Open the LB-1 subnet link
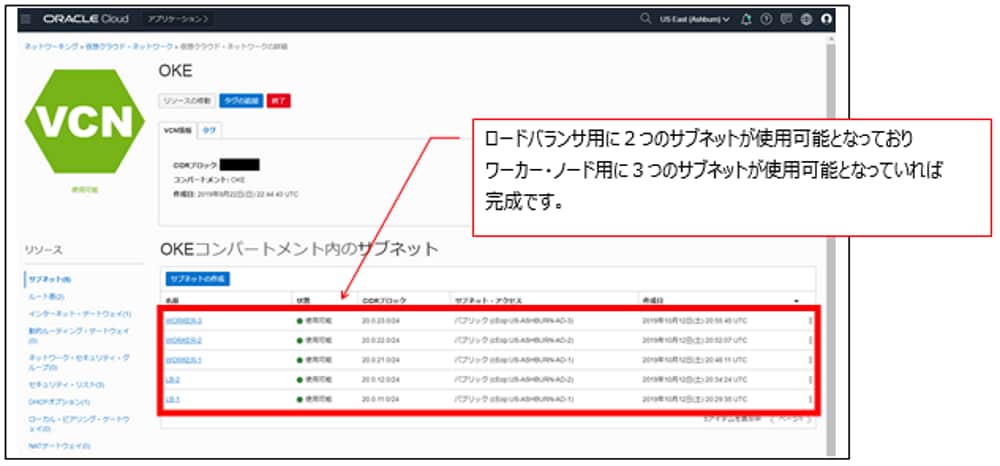 (173, 400)
